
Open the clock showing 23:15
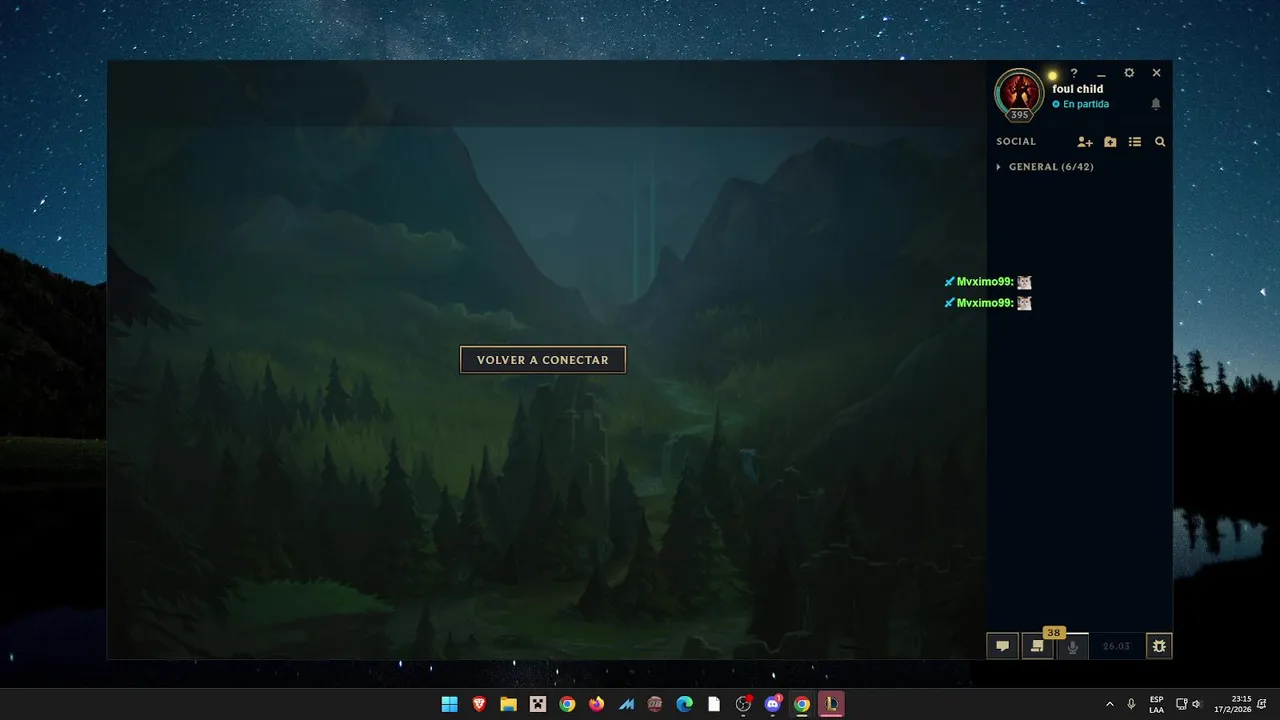tap(1233, 704)
